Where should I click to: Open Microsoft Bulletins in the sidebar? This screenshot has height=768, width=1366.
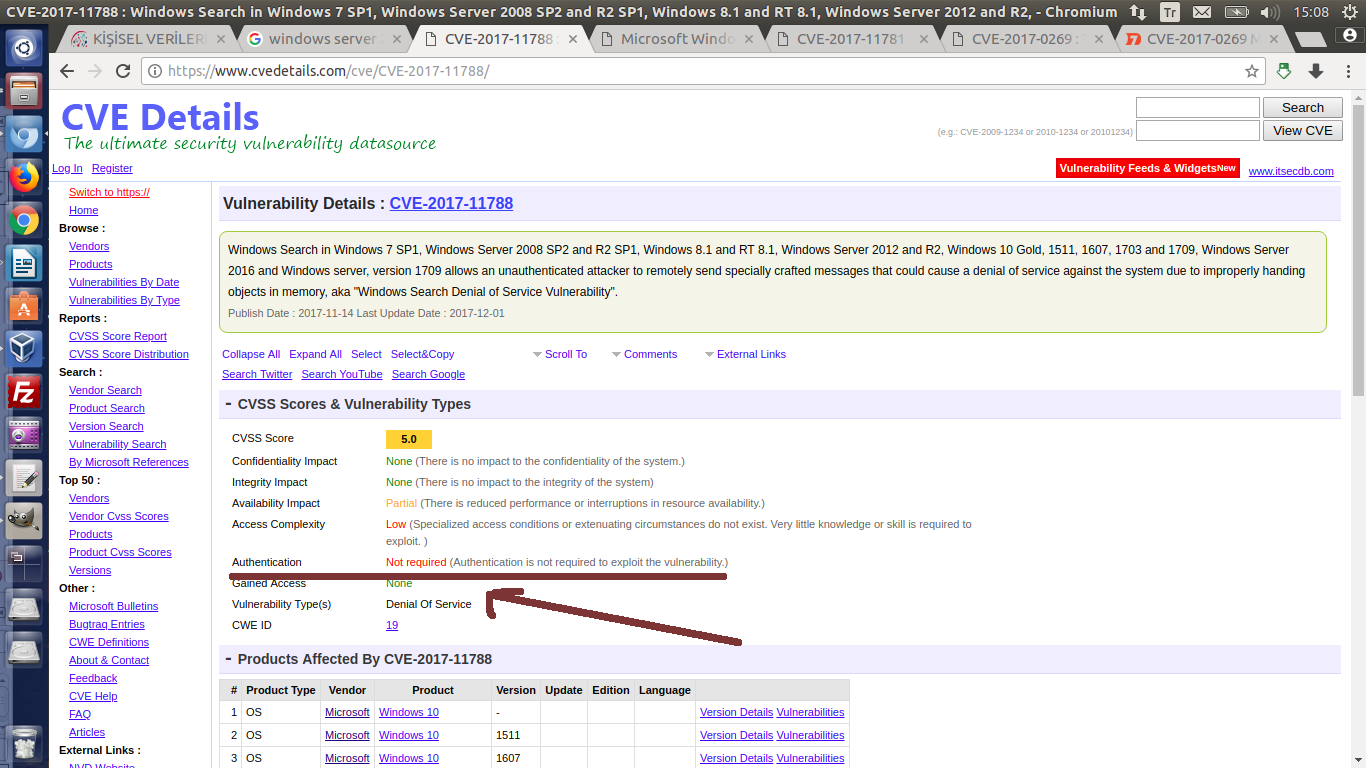(x=113, y=606)
